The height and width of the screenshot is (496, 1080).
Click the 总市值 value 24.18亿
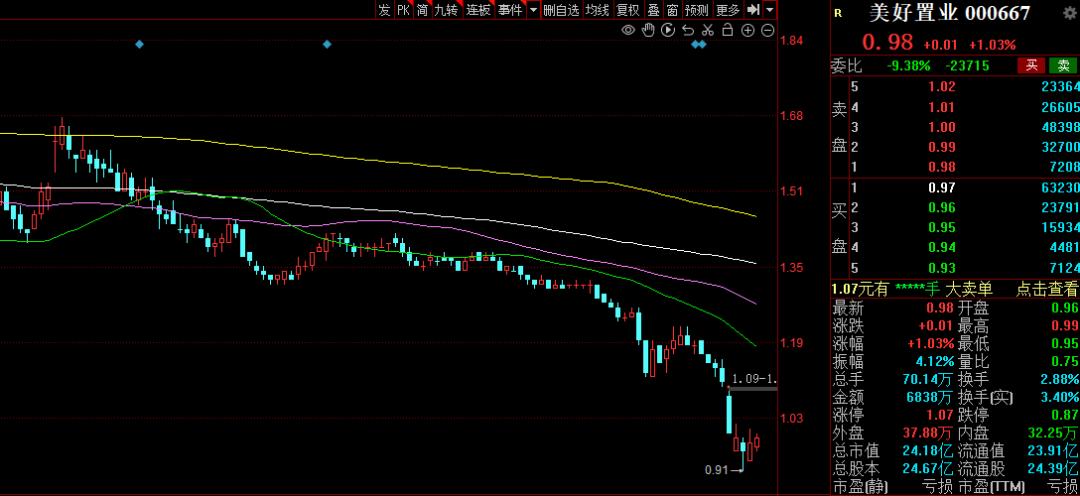[928, 451]
